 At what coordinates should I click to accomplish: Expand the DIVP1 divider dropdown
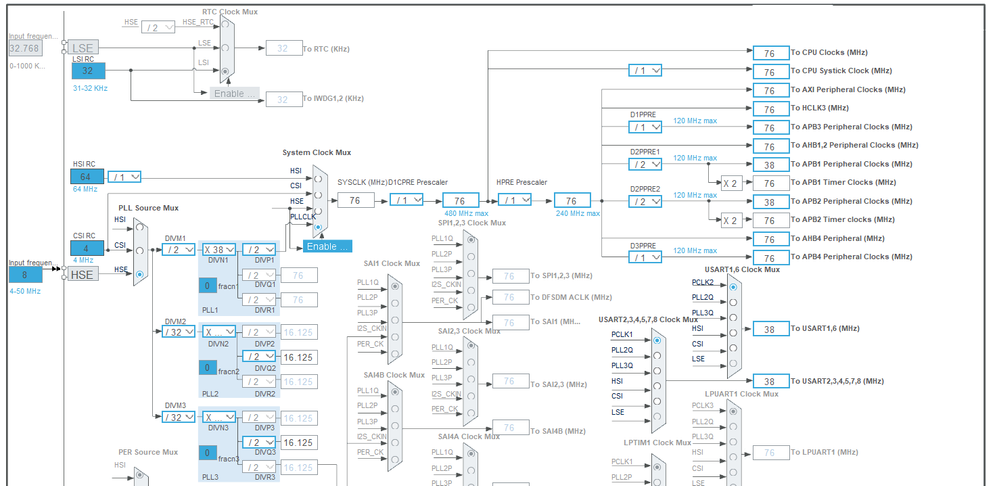tap(260, 249)
